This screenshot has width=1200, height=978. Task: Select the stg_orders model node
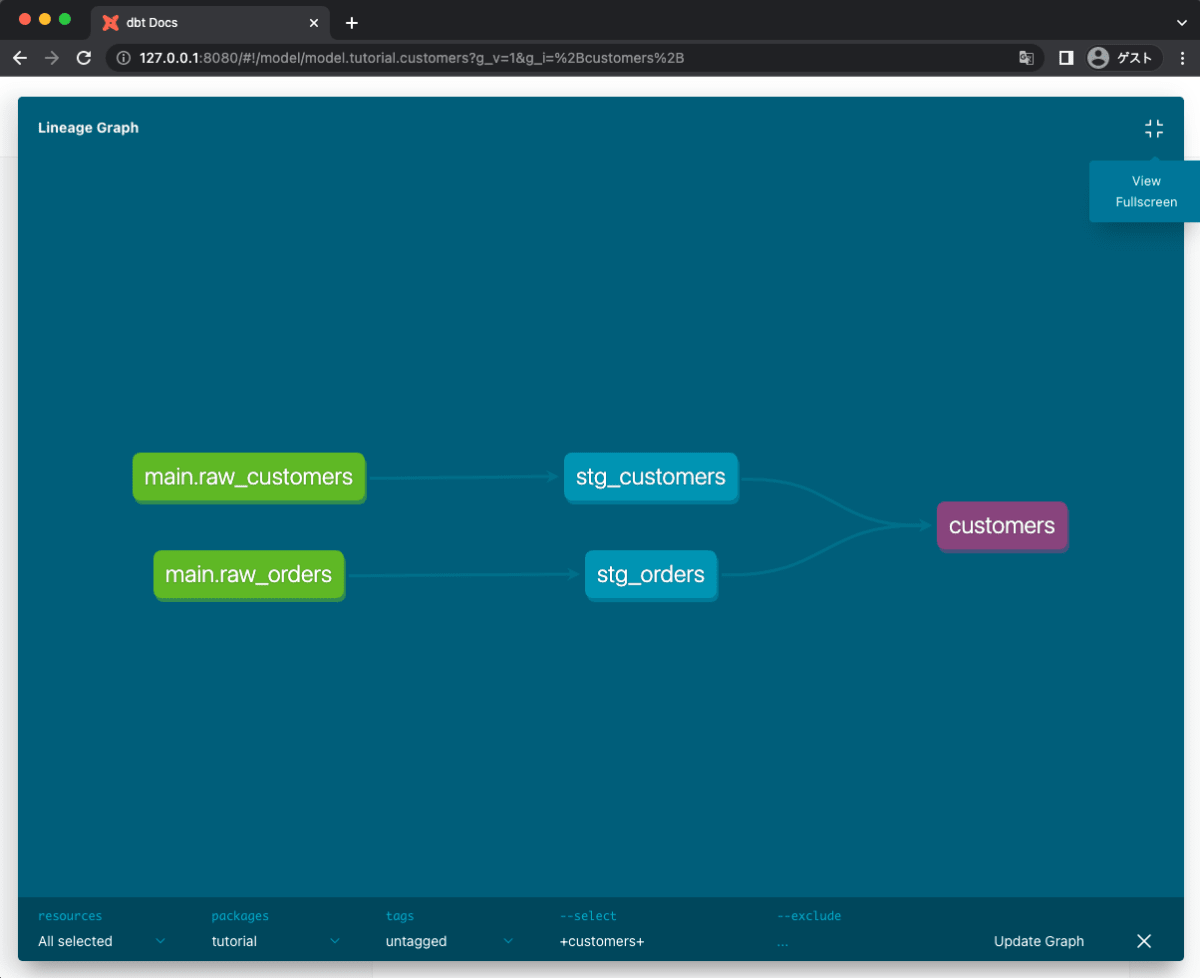tap(651, 575)
